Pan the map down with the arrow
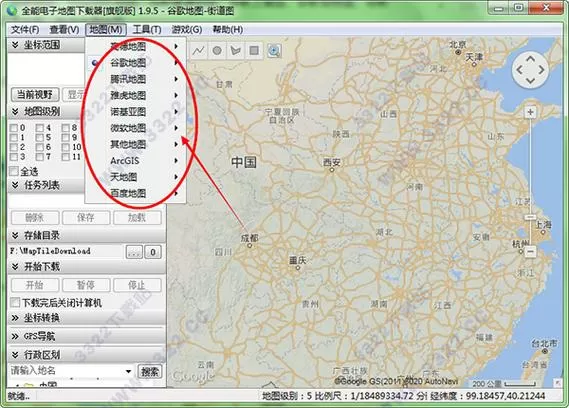The image size is (569, 408). point(531,81)
